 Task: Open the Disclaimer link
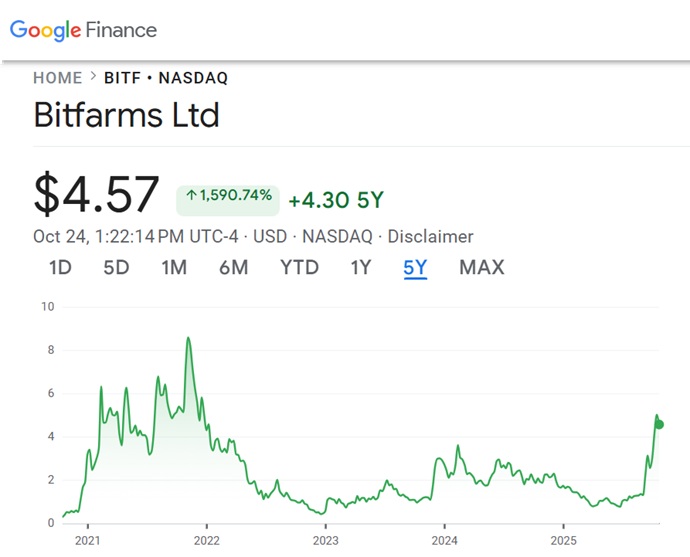(430, 237)
